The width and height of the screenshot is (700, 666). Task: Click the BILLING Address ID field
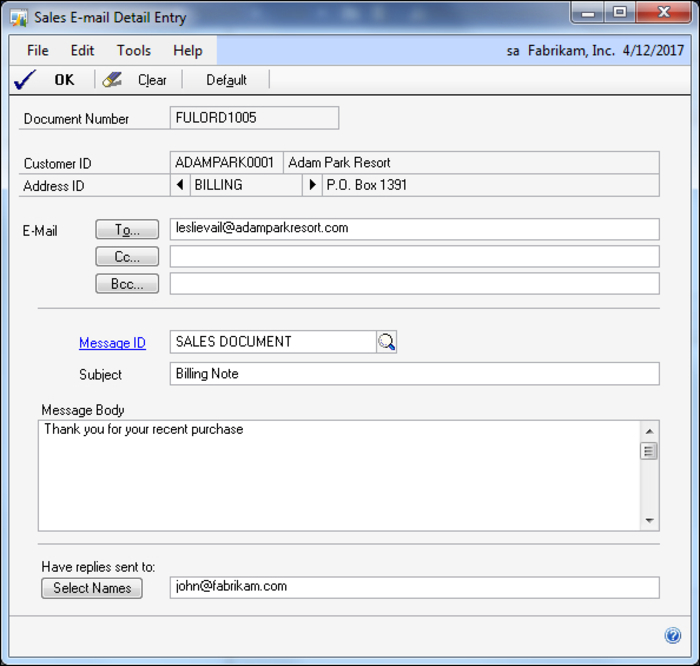pyautogui.click(x=246, y=185)
